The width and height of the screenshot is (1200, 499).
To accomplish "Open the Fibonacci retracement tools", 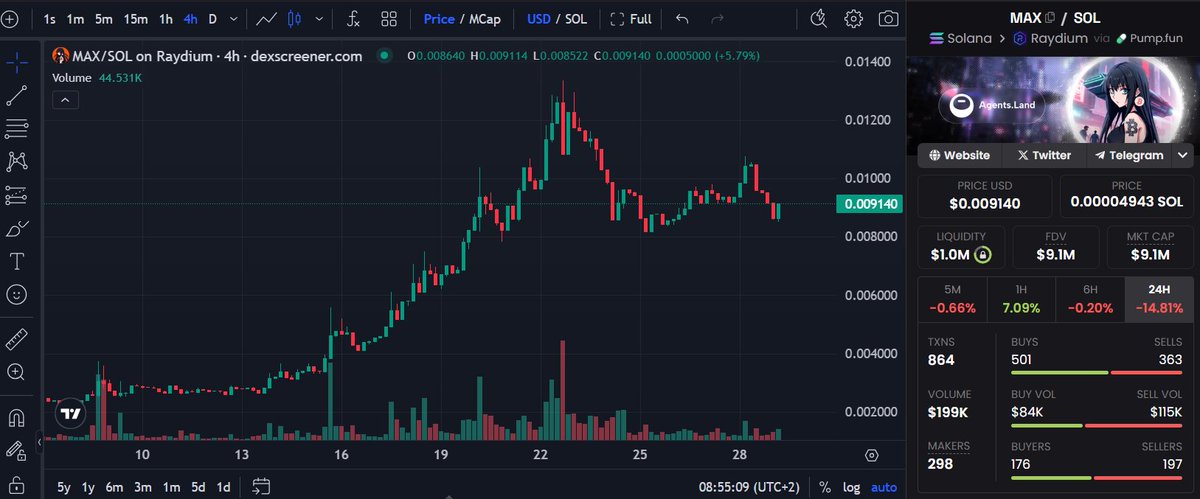I will pos(17,128).
